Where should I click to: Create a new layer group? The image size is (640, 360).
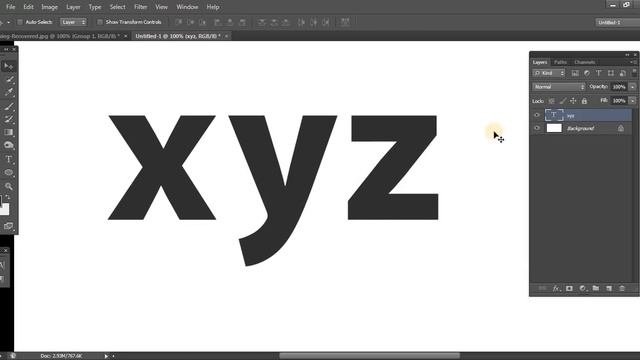(x=596, y=288)
